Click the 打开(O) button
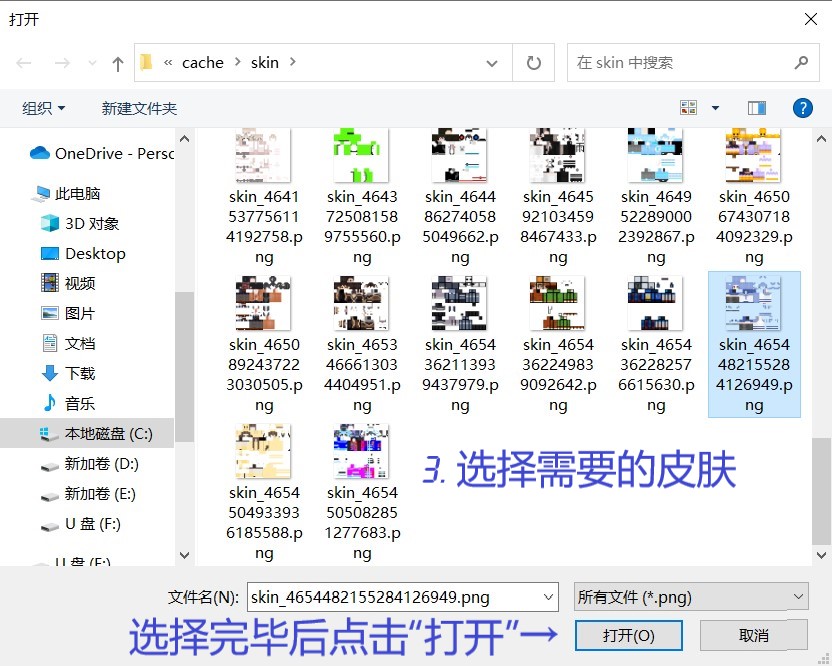This screenshot has height=666, width=832. (x=629, y=635)
